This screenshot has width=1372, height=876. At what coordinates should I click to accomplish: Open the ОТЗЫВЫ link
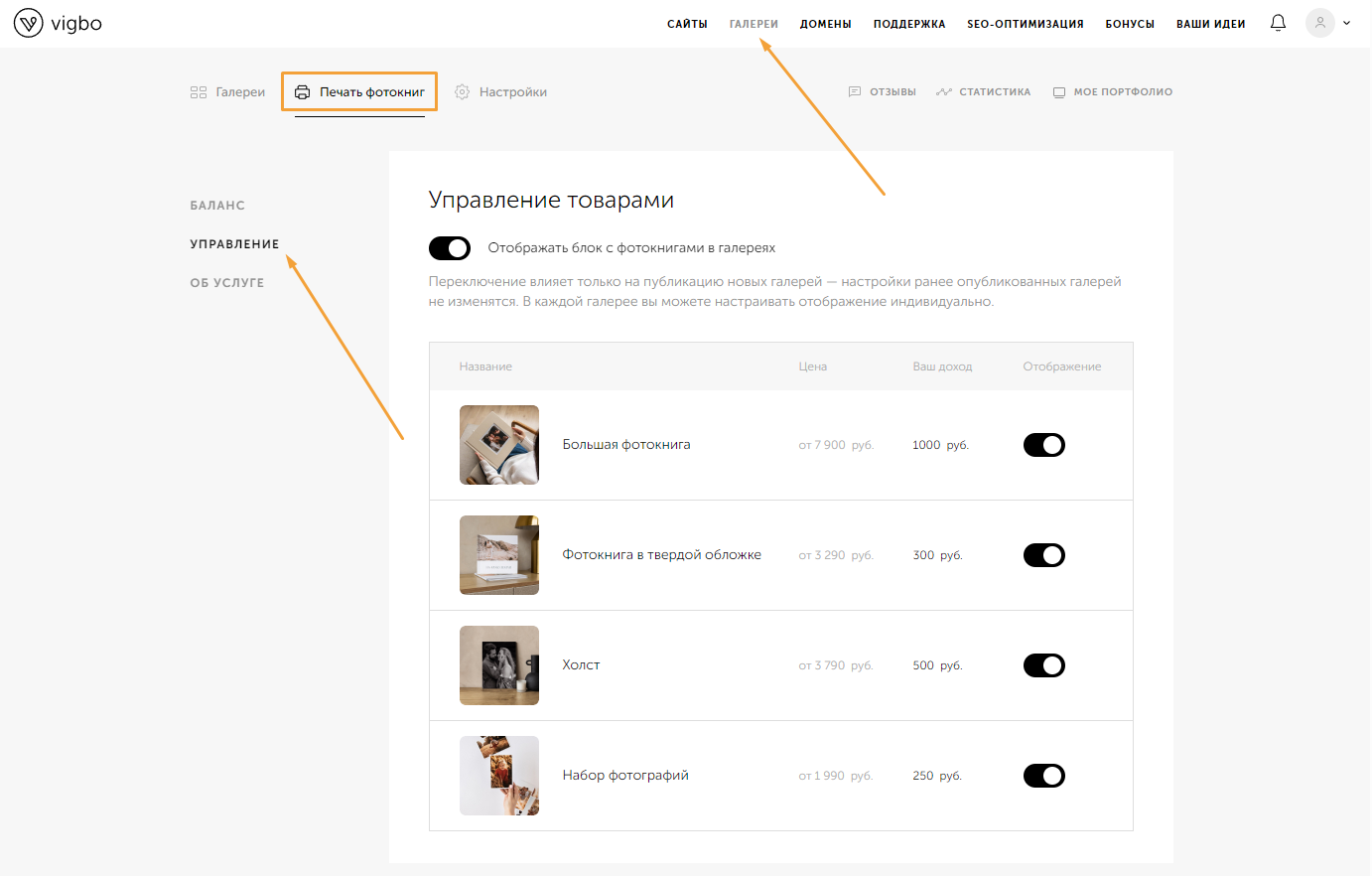click(x=882, y=92)
